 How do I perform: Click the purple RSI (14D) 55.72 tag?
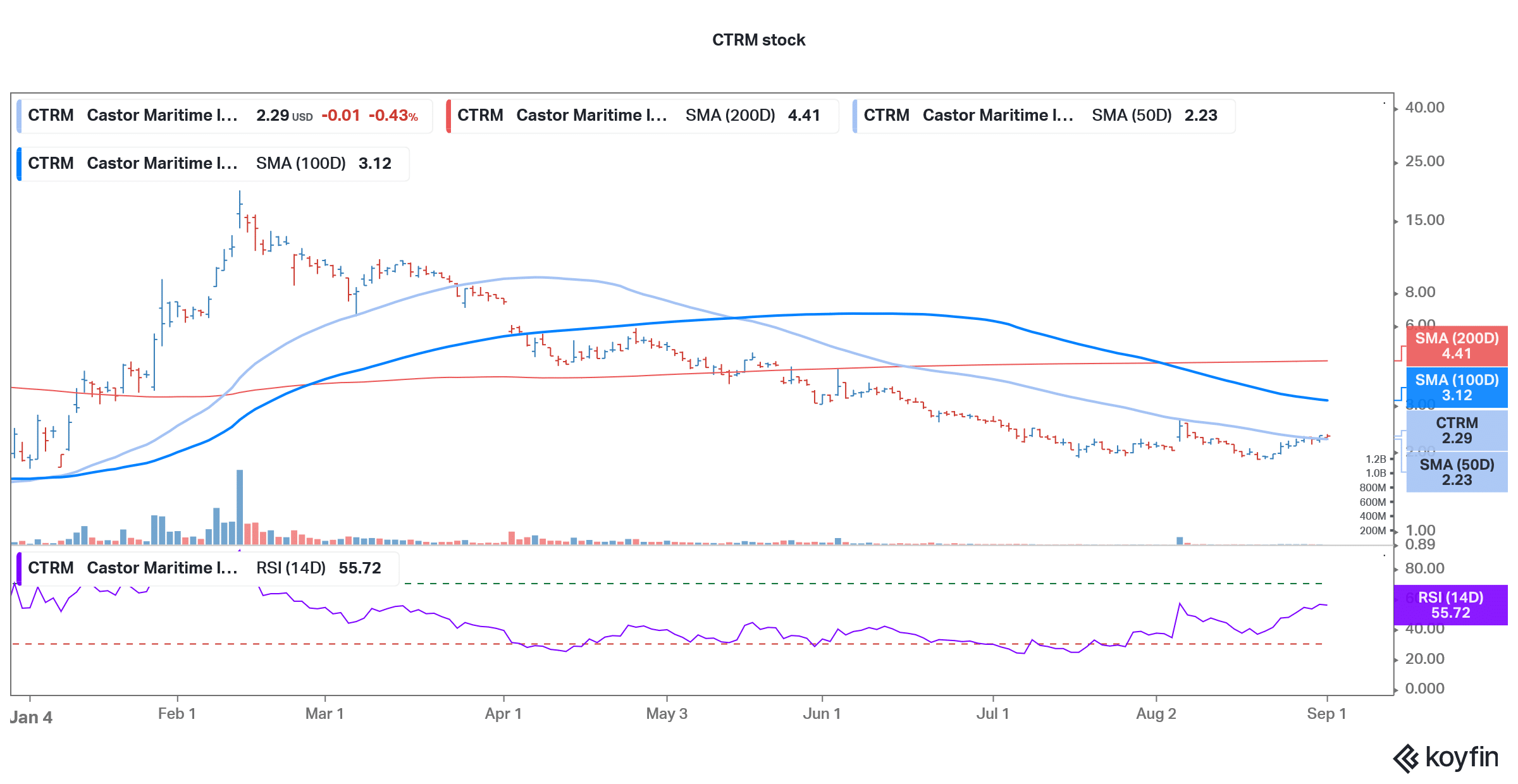point(1450,605)
